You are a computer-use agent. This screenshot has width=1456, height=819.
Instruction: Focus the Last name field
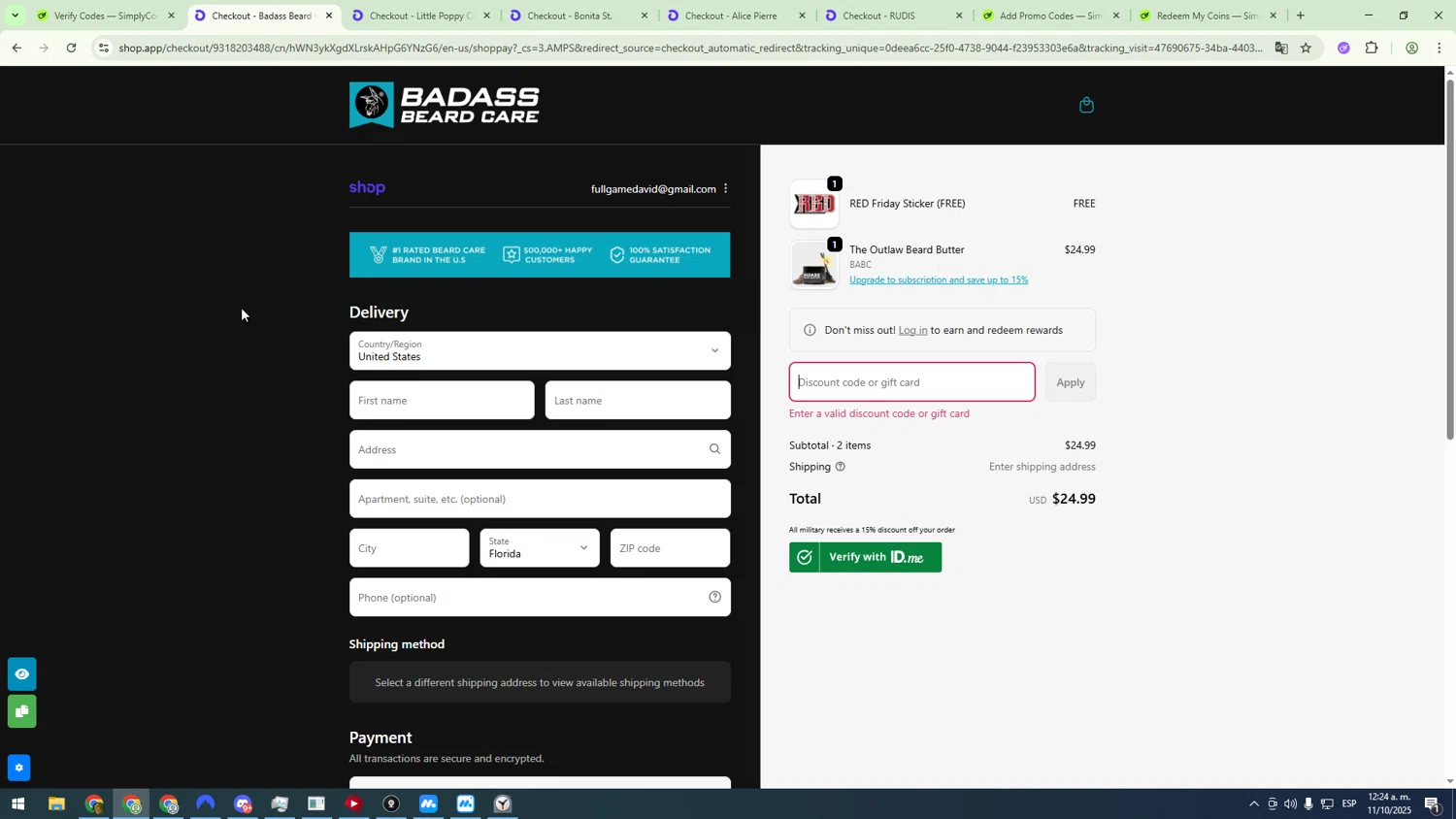pyautogui.click(x=638, y=401)
